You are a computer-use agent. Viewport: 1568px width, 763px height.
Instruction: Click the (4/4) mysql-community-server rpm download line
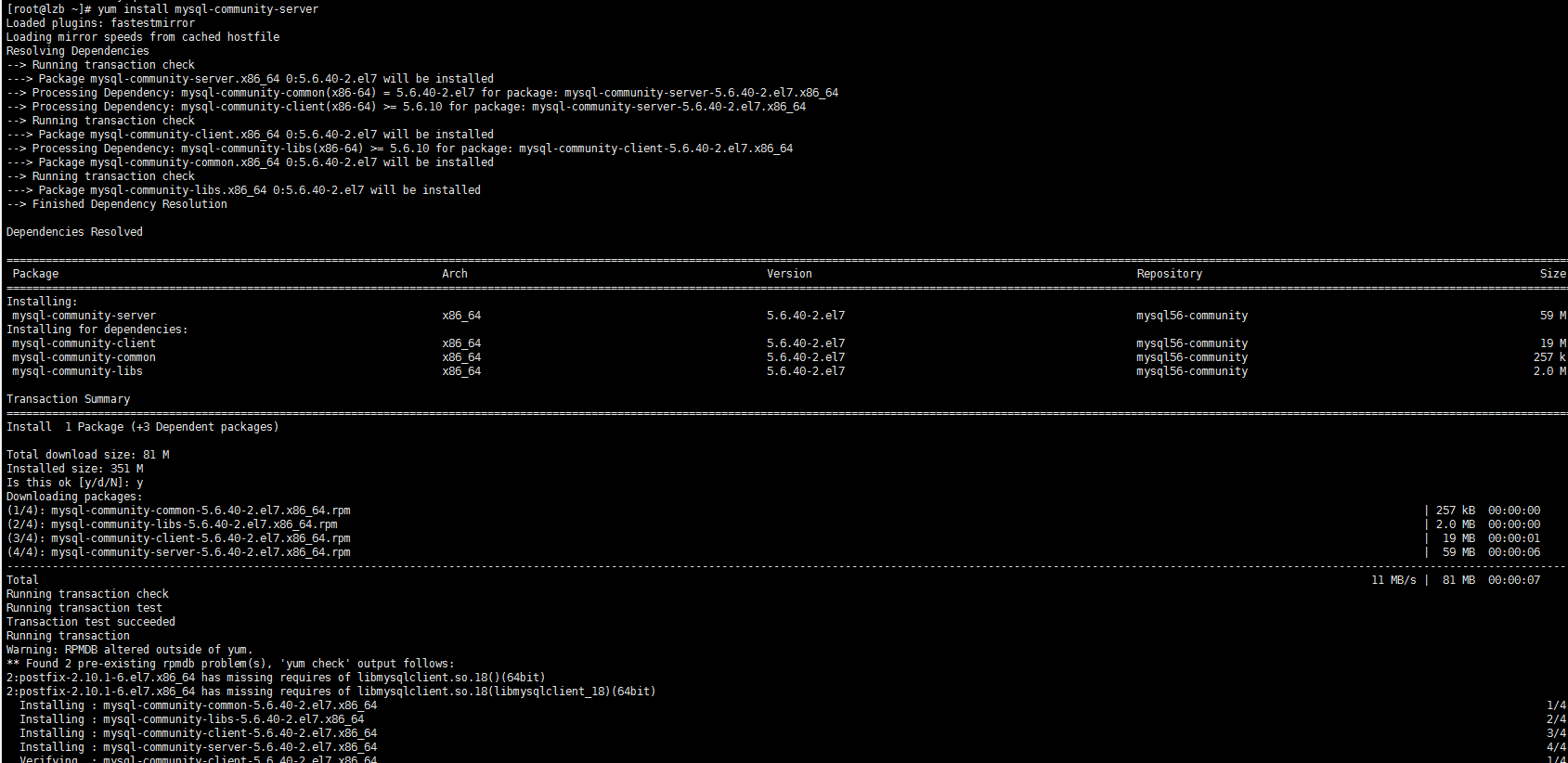click(178, 552)
